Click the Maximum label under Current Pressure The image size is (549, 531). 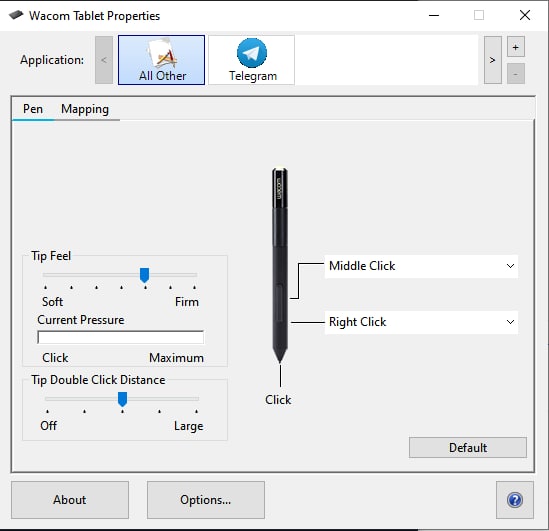coord(176,358)
